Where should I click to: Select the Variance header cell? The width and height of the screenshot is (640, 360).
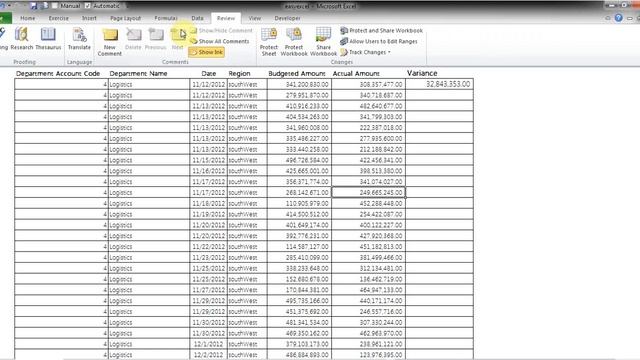[x=439, y=73]
